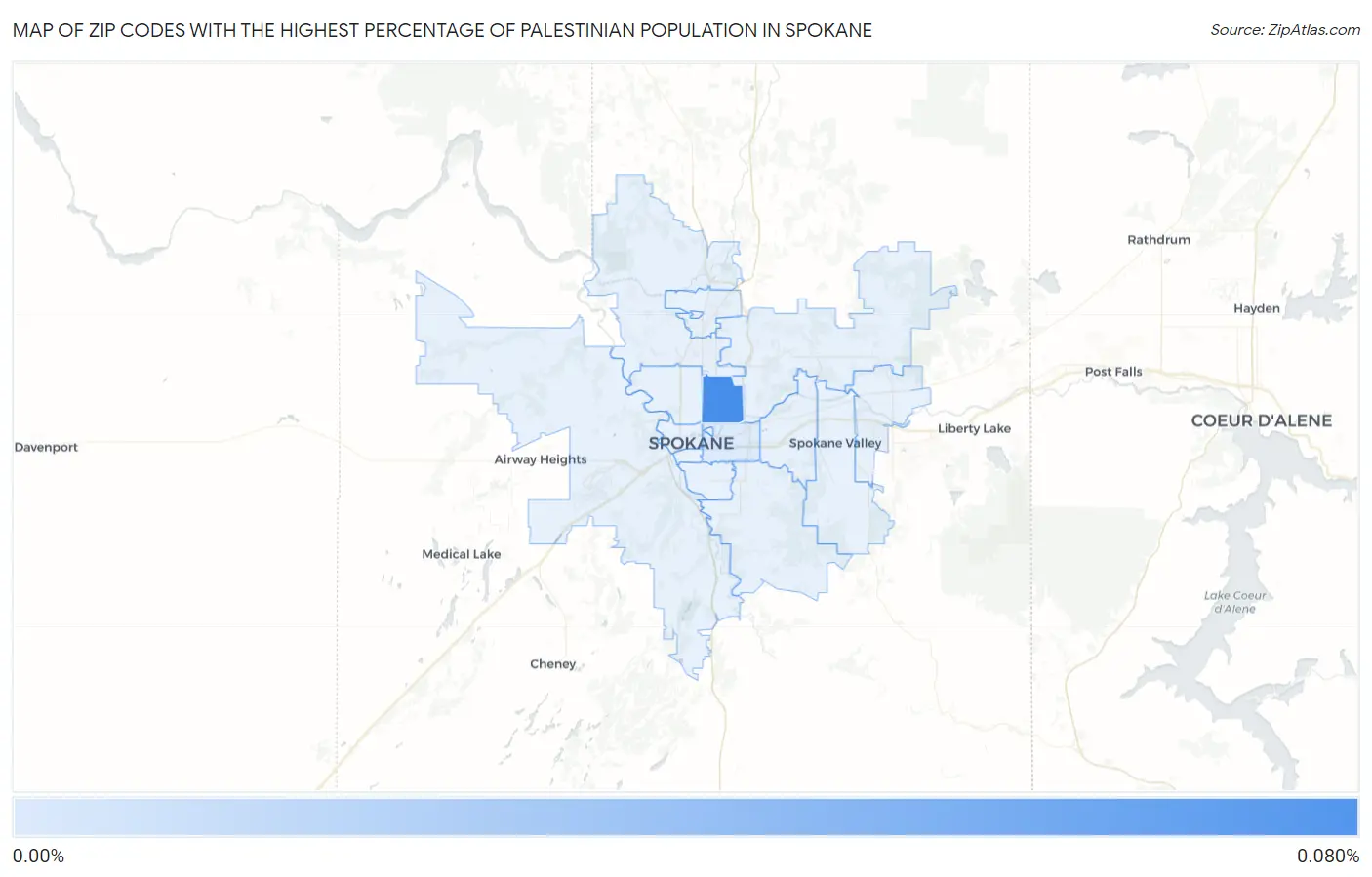
Task: Click the 0.00% legend minimum label
Action: (x=38, y=857)
